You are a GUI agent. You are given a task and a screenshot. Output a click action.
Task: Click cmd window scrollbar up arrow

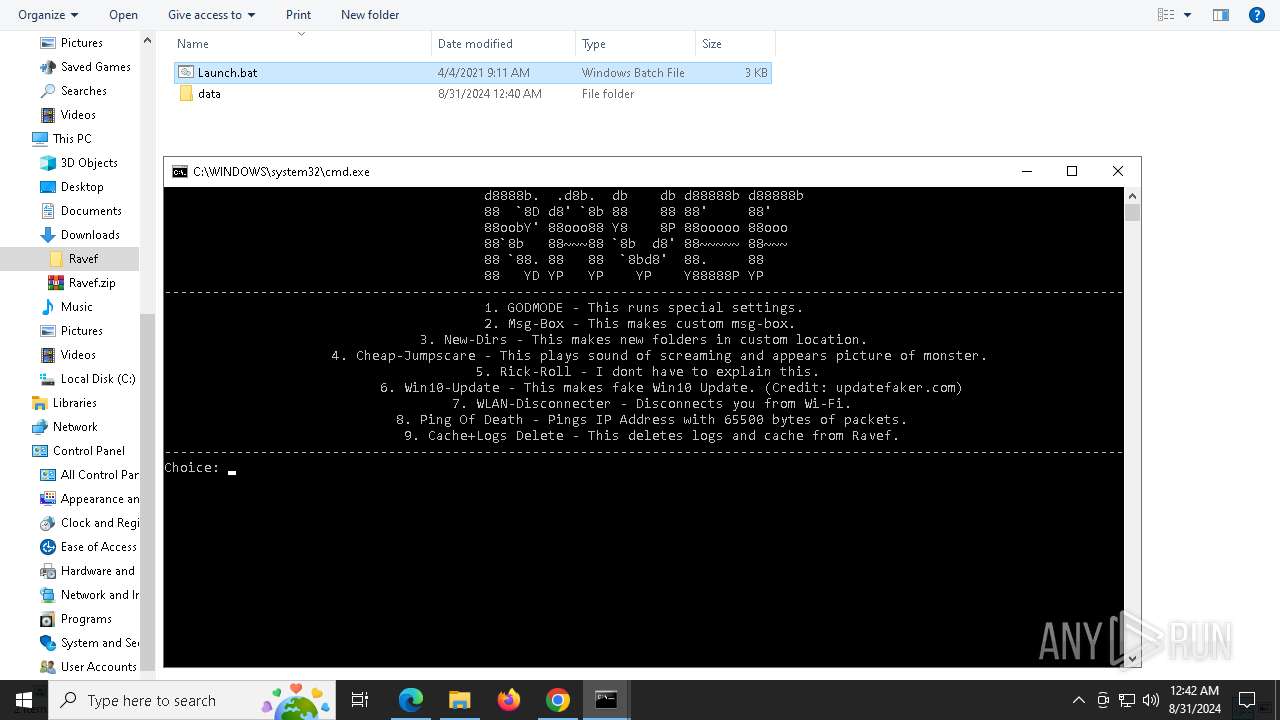coord(1132,195)
